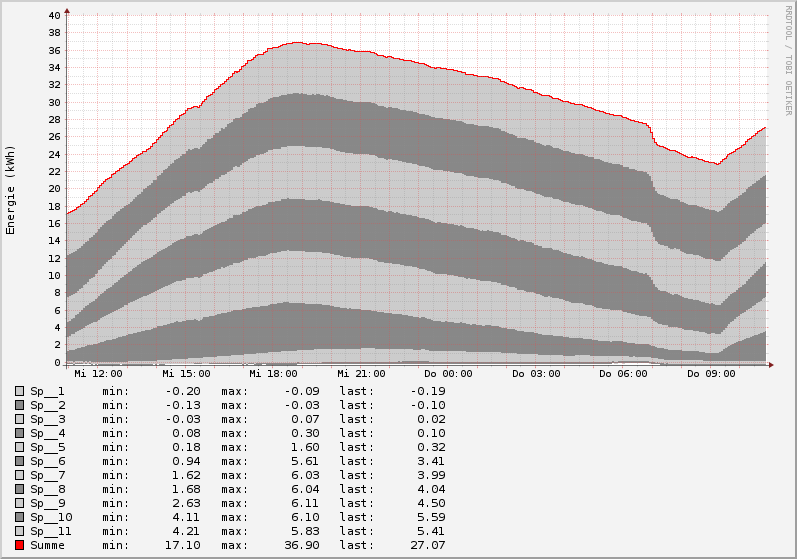Select the 'Do 00:00' time axis marker
The image size is (797, 559).
(448, 373)
